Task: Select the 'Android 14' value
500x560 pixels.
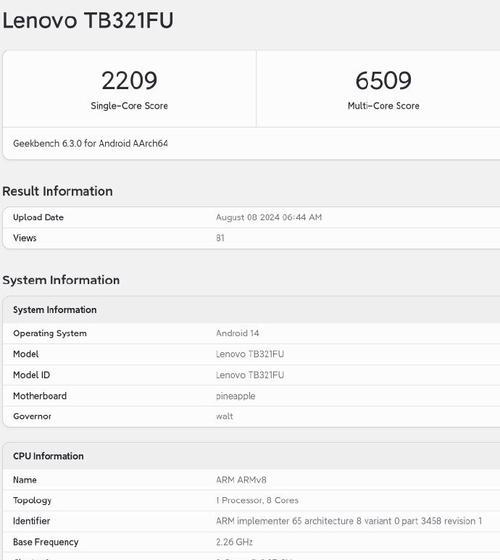Action: [x=238, y=333]
